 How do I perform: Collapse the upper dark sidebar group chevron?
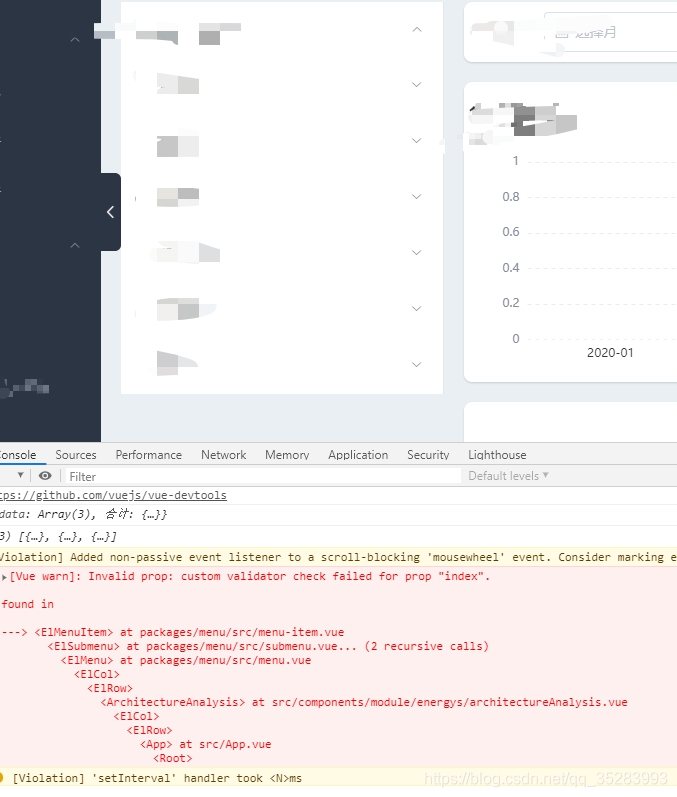pyautogui.click(x=75, y=39)
